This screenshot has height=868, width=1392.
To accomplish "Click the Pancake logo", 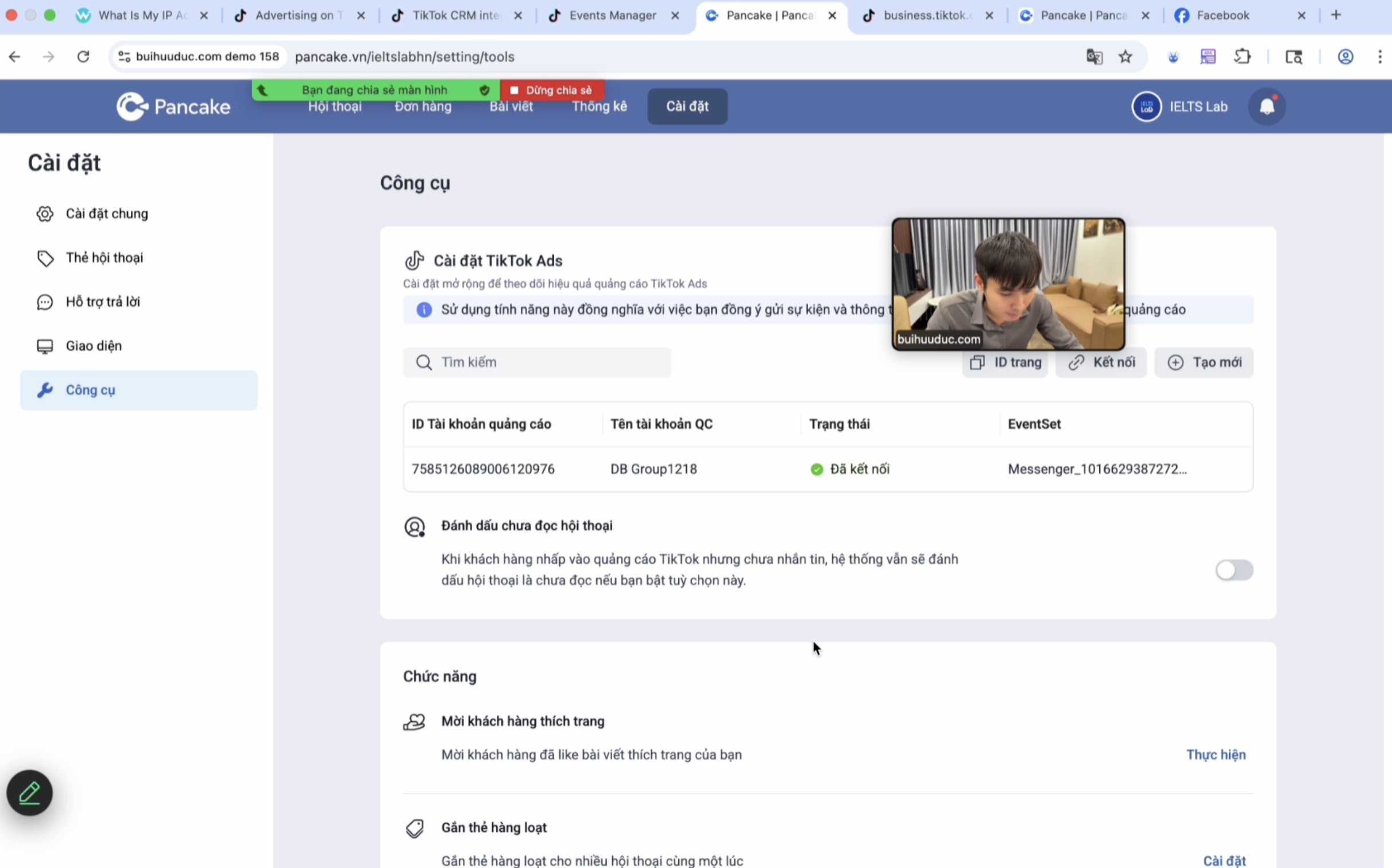I will (173, 107).
